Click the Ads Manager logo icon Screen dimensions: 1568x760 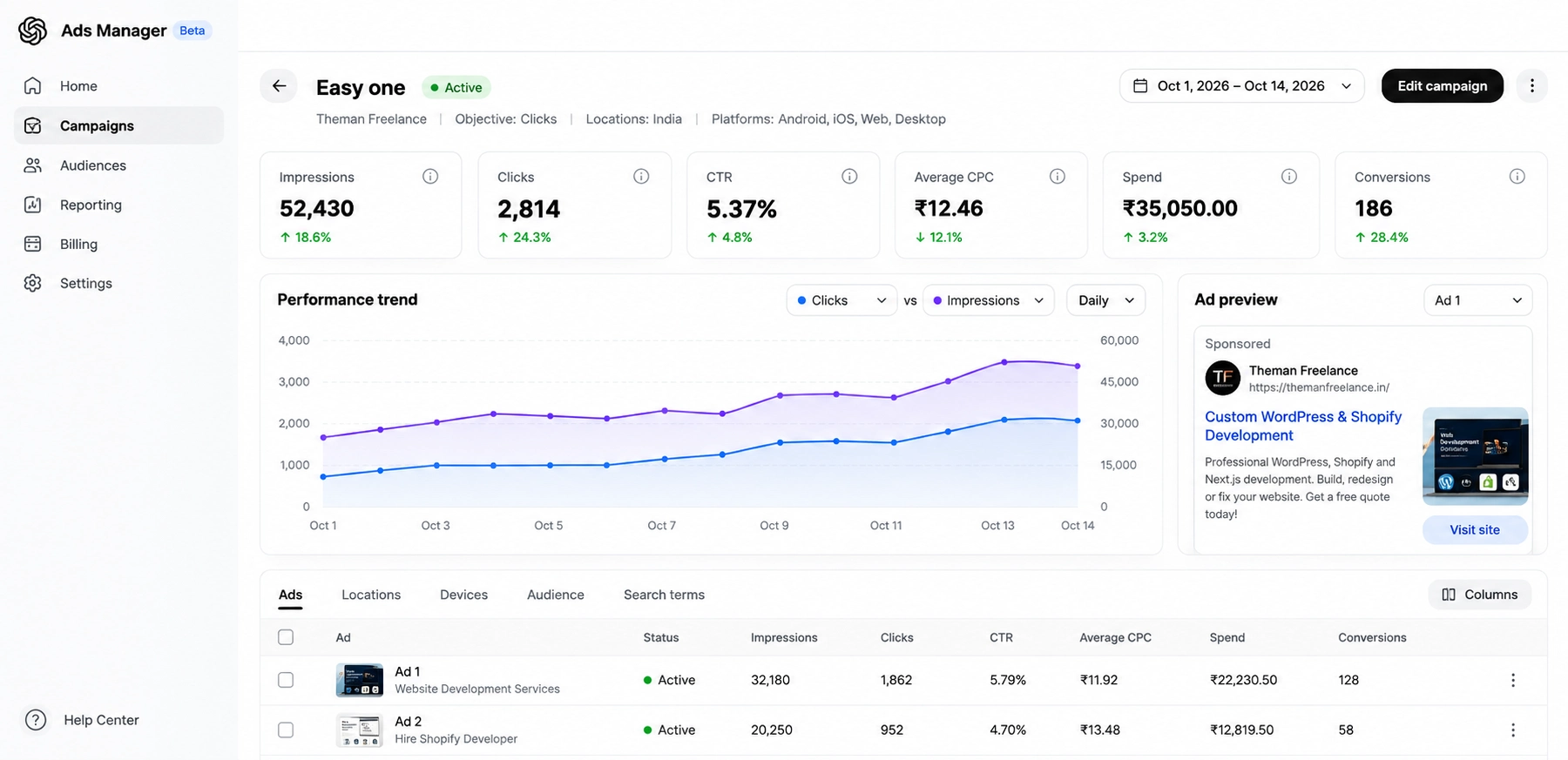tap(32, 30)
